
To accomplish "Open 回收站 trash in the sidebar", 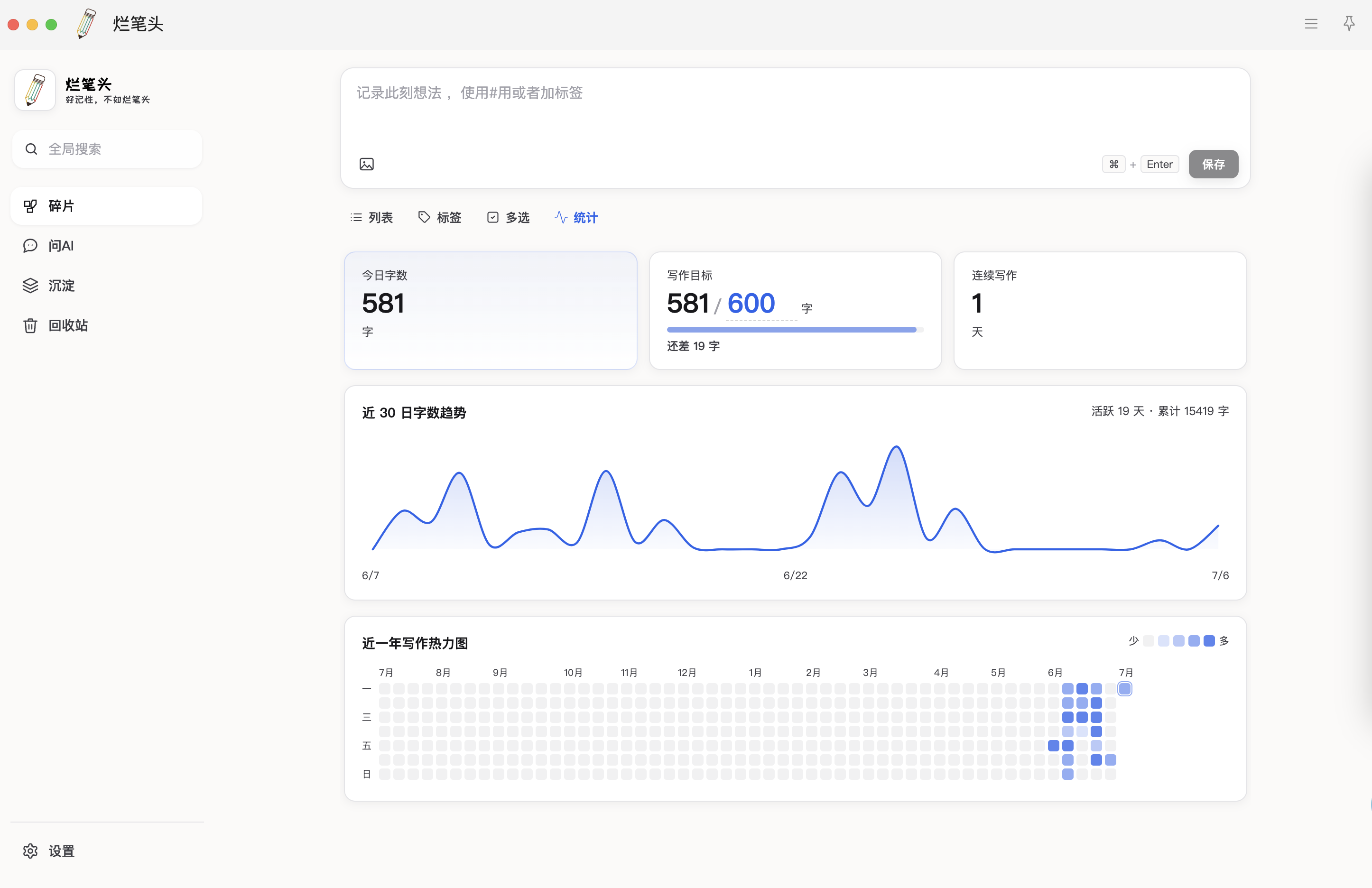I will 107,325.
